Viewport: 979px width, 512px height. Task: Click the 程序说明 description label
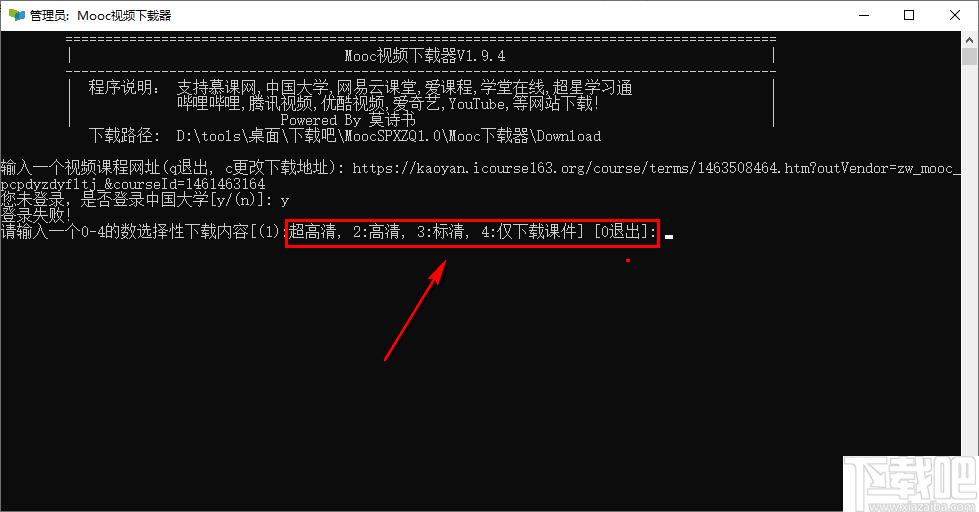(x=124, y=87)
